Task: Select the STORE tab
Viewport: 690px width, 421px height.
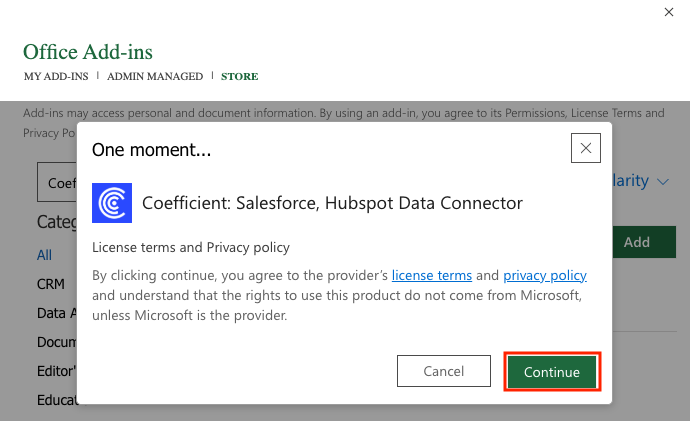Action: click(x=239, y=76)
